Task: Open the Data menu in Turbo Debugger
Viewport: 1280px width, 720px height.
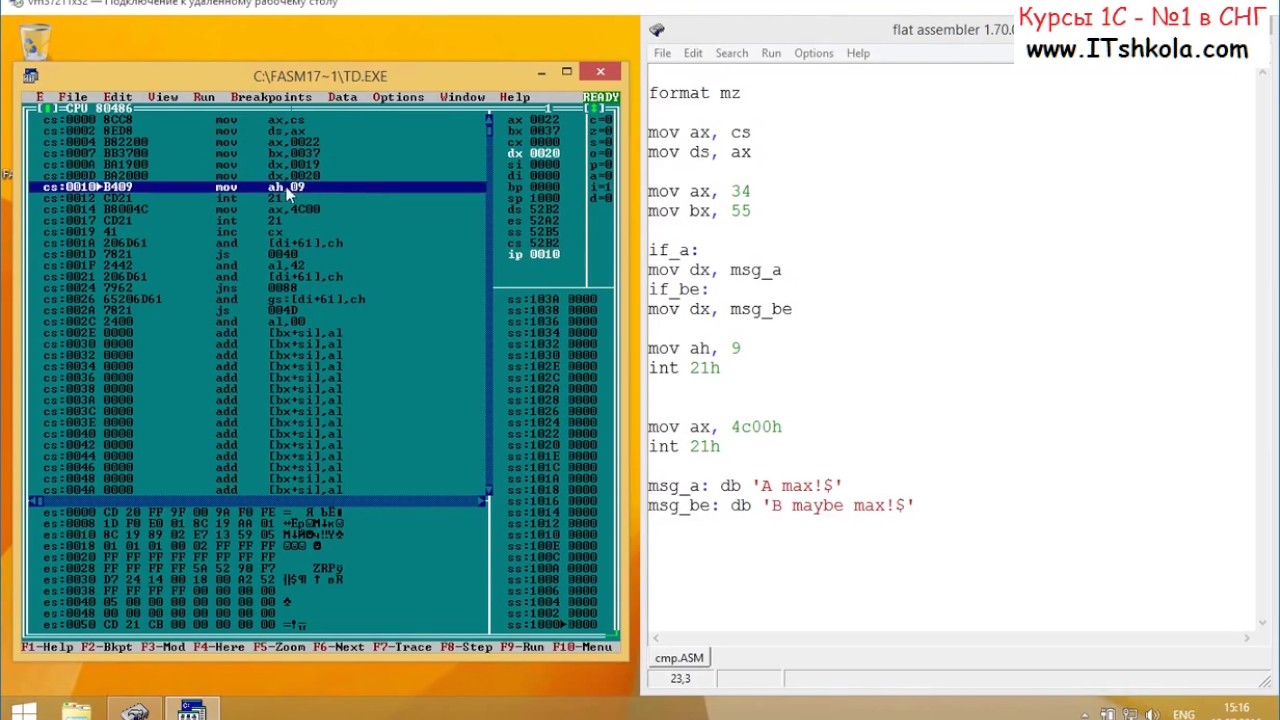Action: 342,97
